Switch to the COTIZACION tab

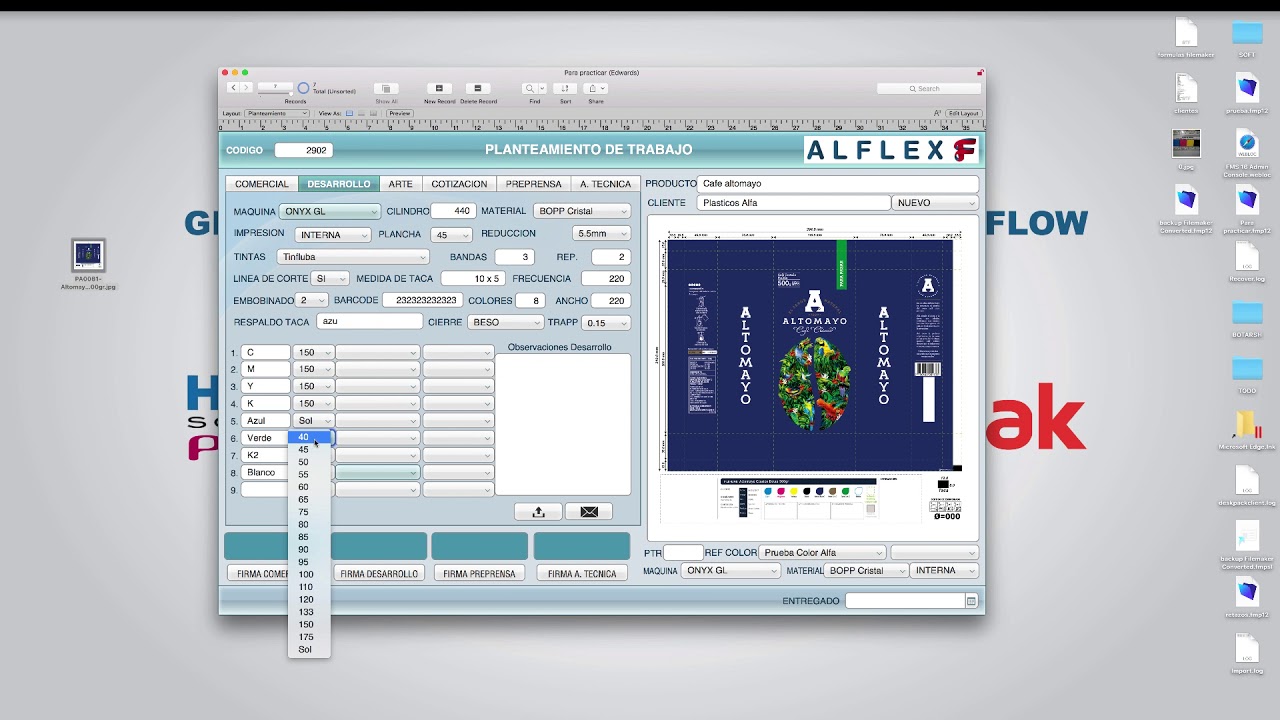[459, 184]
